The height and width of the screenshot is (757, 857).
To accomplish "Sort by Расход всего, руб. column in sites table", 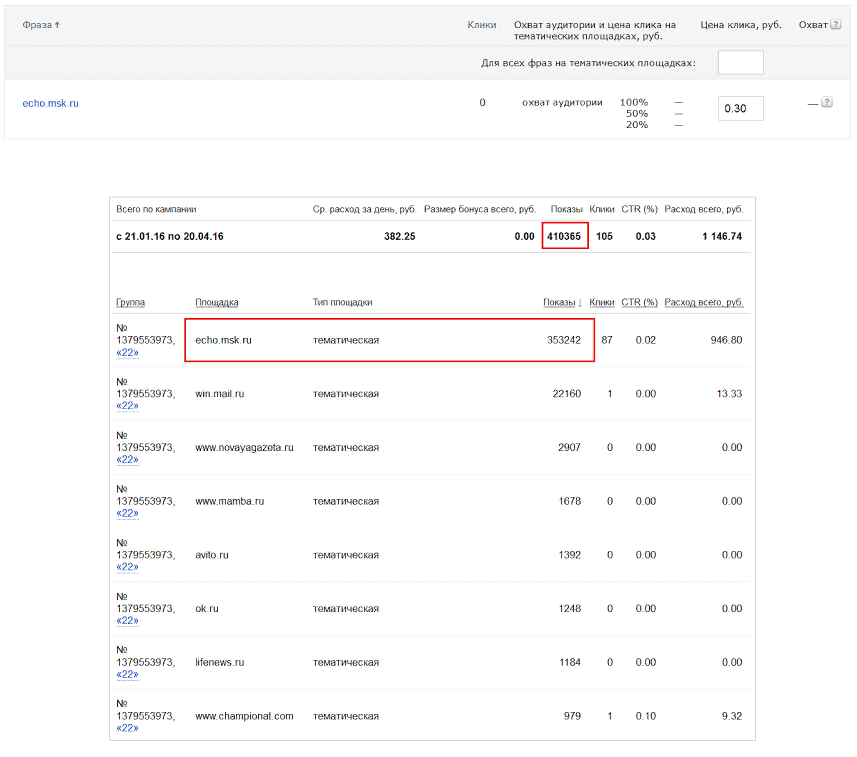I will tap(703, 302).
